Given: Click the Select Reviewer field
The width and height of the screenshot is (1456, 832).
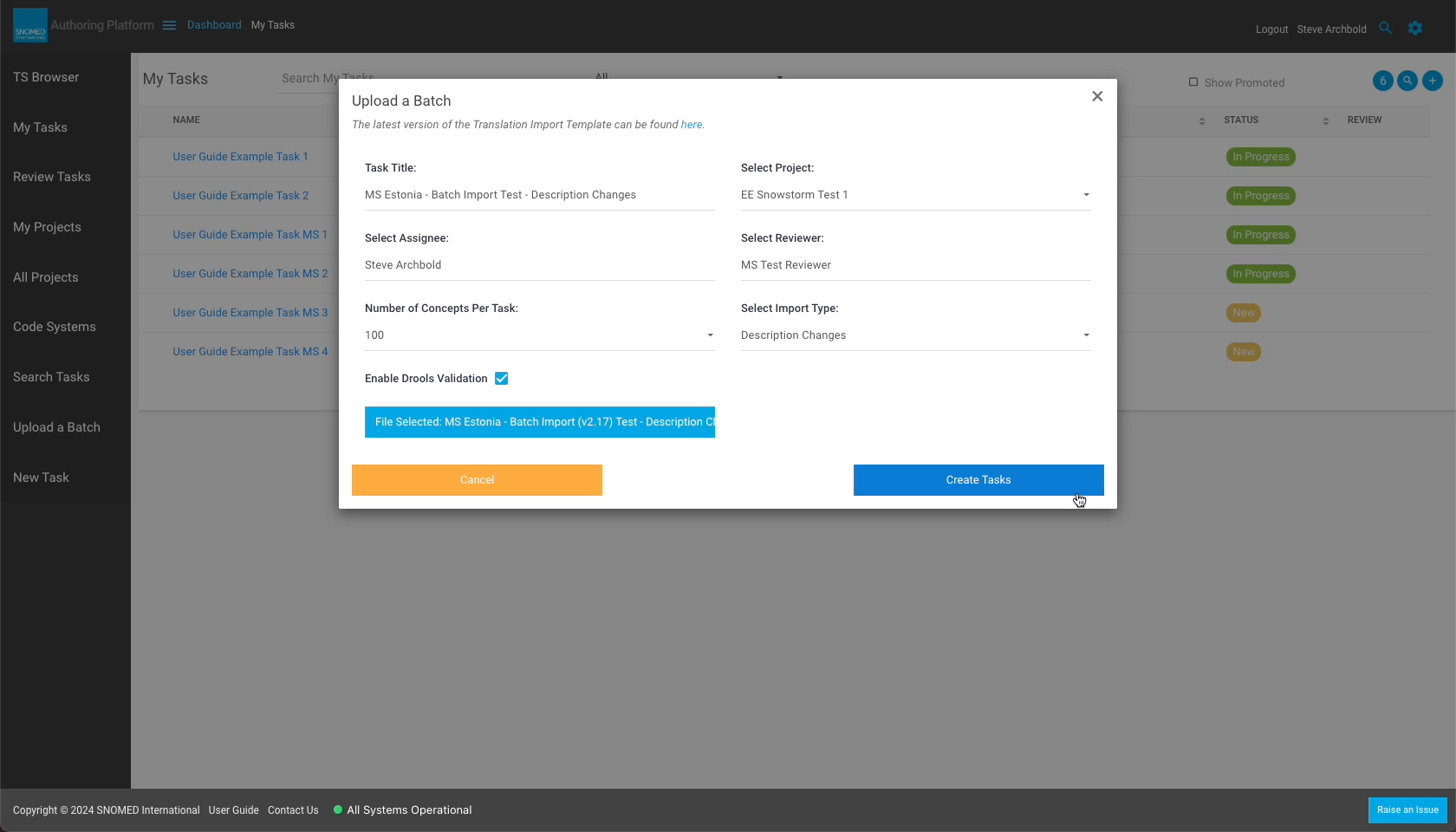Looking at the screenshot, I should point(915,265).
